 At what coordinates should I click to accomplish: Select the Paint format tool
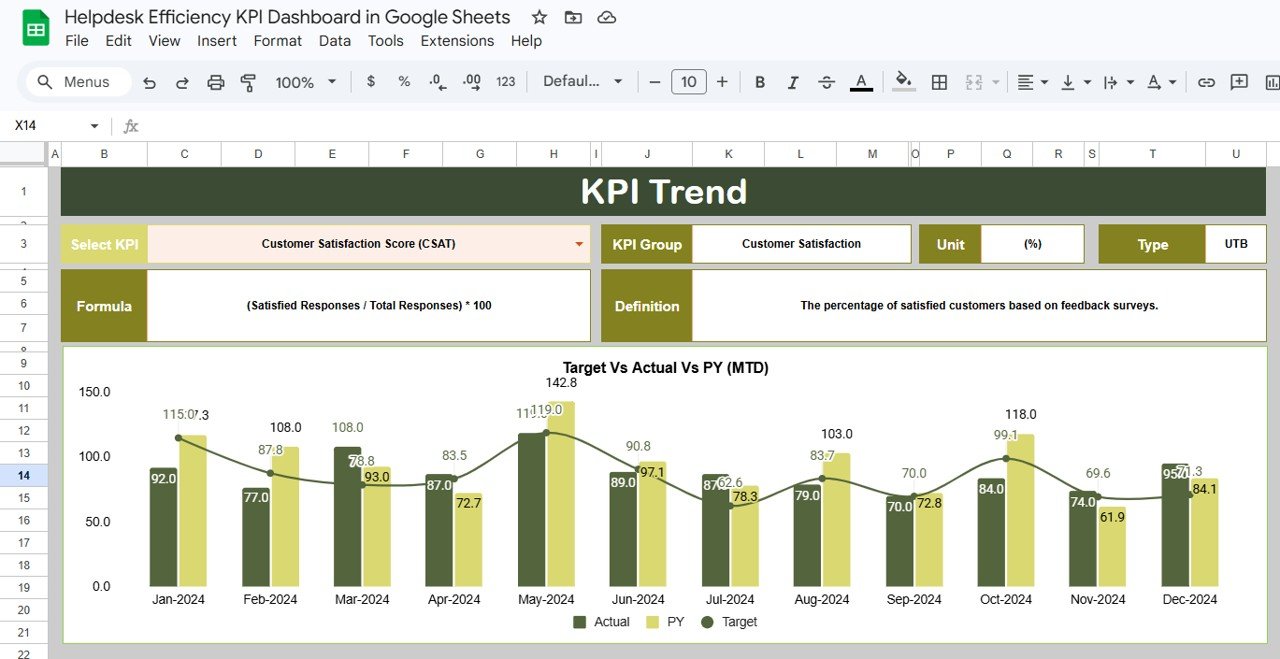point(248,82)
